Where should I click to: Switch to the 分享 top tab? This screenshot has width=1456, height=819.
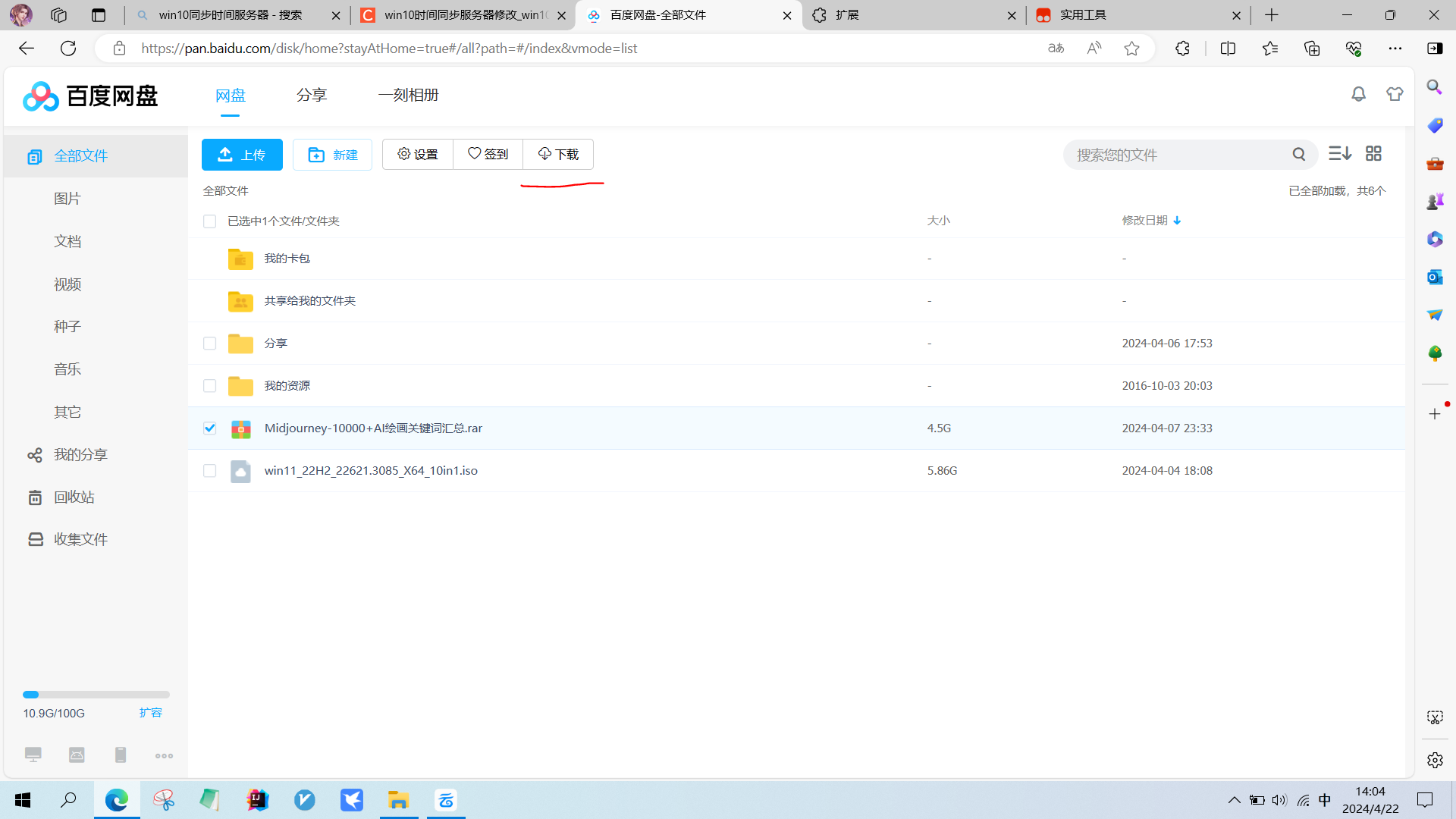(311, 95)
